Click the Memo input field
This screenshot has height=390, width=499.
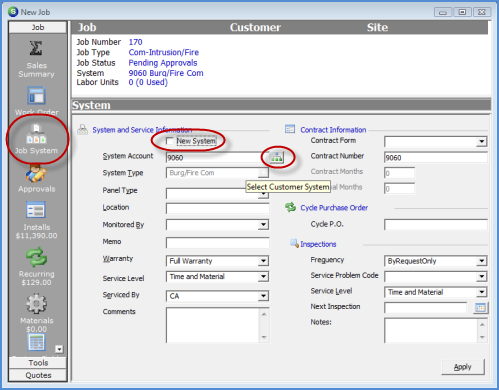tap(217, 243)
